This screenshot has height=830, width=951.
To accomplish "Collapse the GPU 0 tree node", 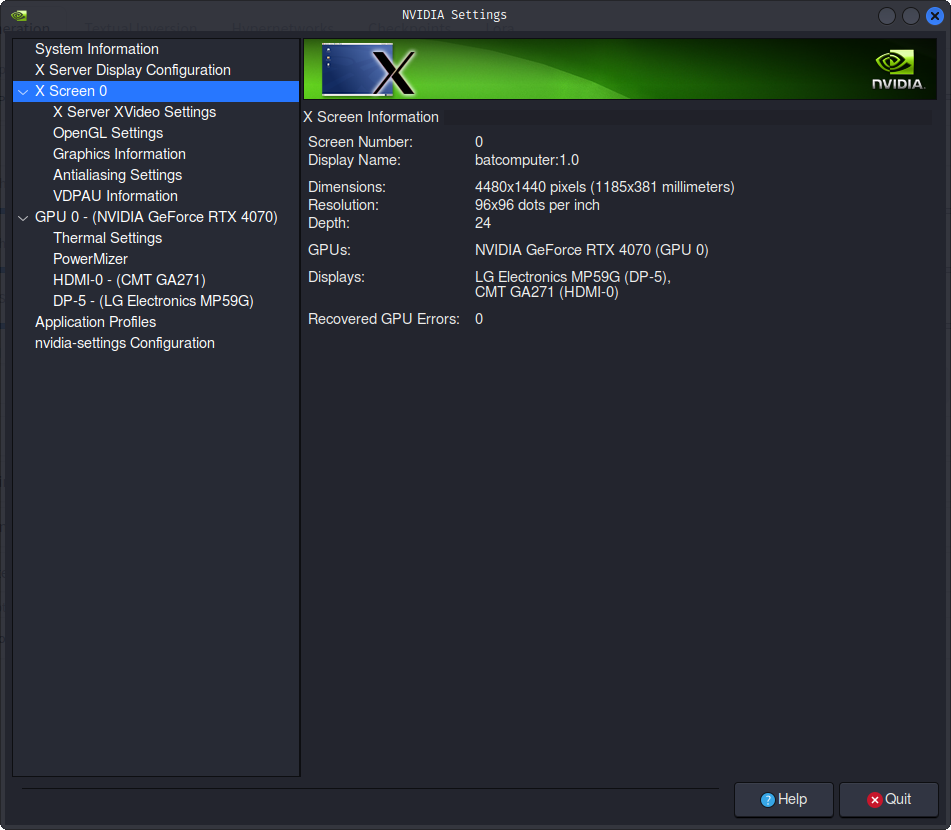I will point(23,218).
